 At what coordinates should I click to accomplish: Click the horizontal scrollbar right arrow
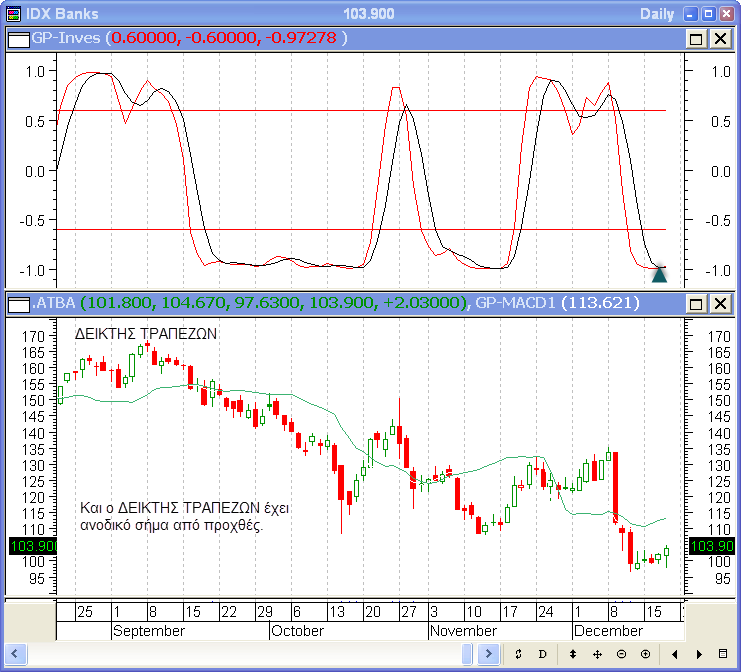coord(490,654)
